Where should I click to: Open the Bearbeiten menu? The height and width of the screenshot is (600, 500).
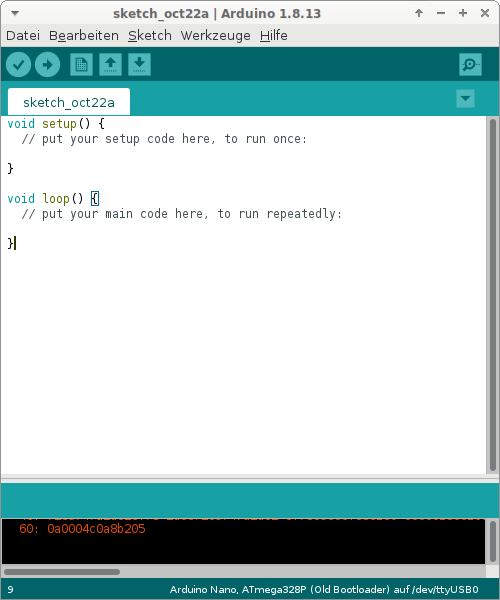[x=84, y=36]
